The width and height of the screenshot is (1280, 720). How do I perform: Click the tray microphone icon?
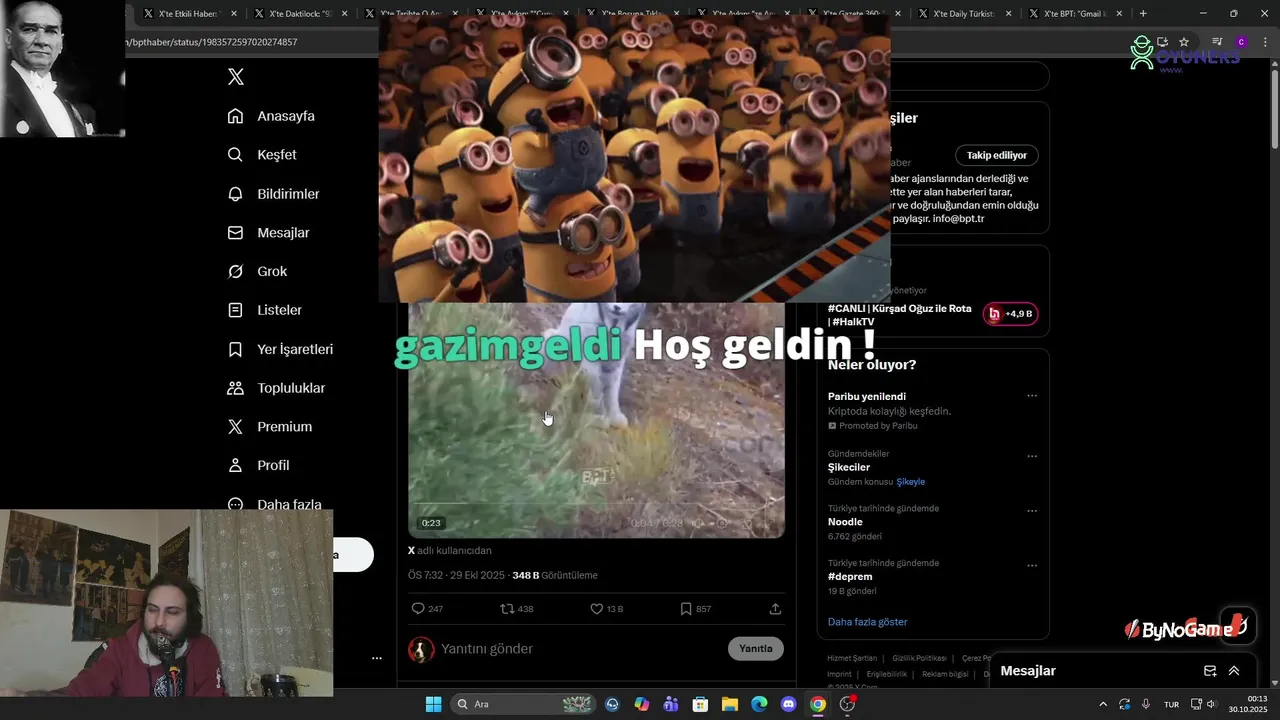click(x=1146, y=704)
